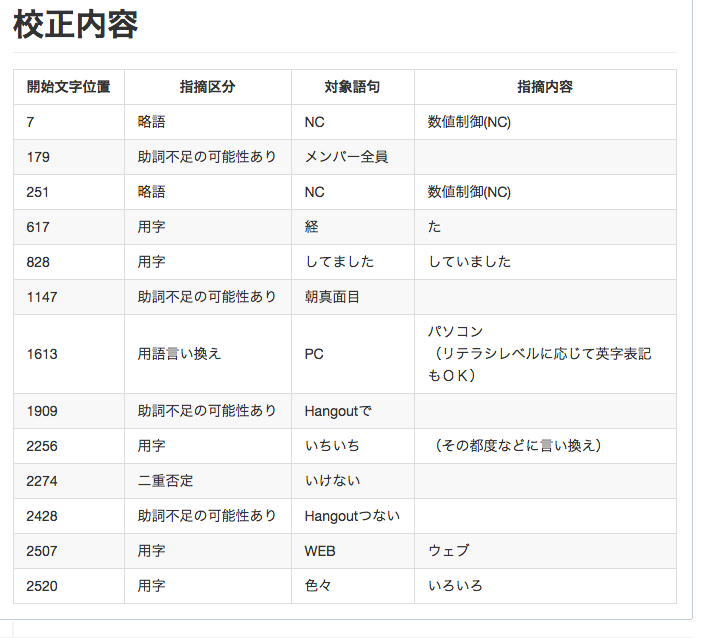Click 助詞不足の可能性あり in row 1909

pos(207,411)
